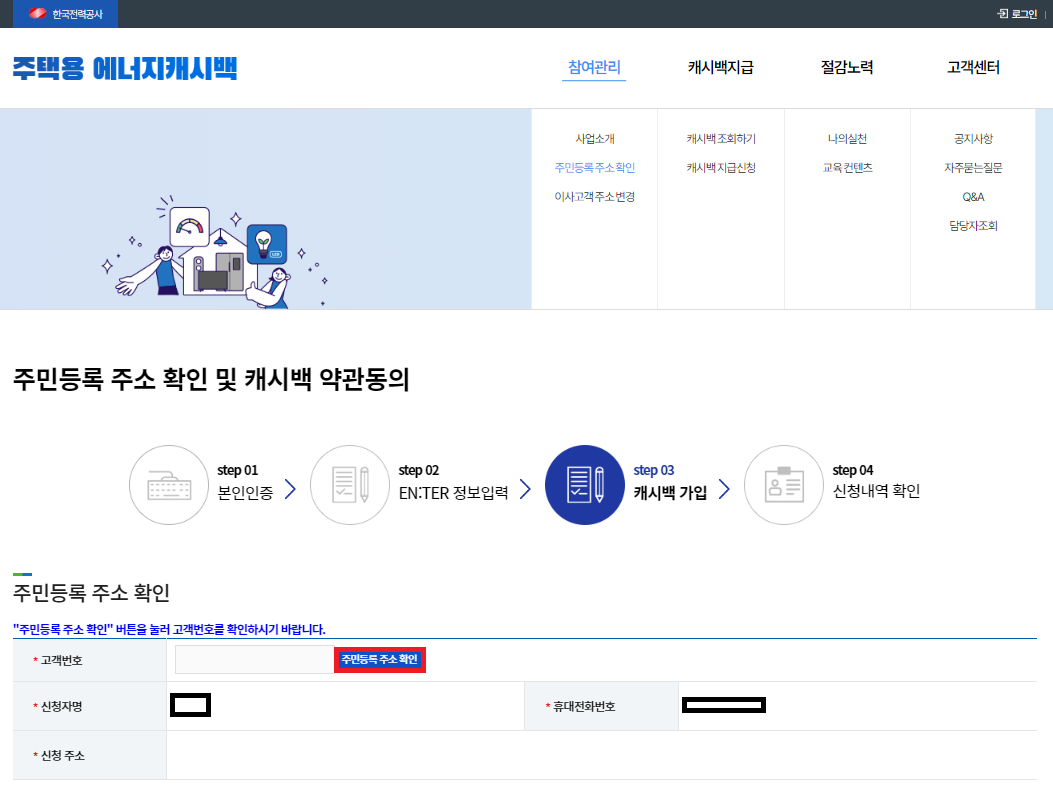Open the 참여관리 menu
The height and width of the screenshot is (793, 1053).
594,67
